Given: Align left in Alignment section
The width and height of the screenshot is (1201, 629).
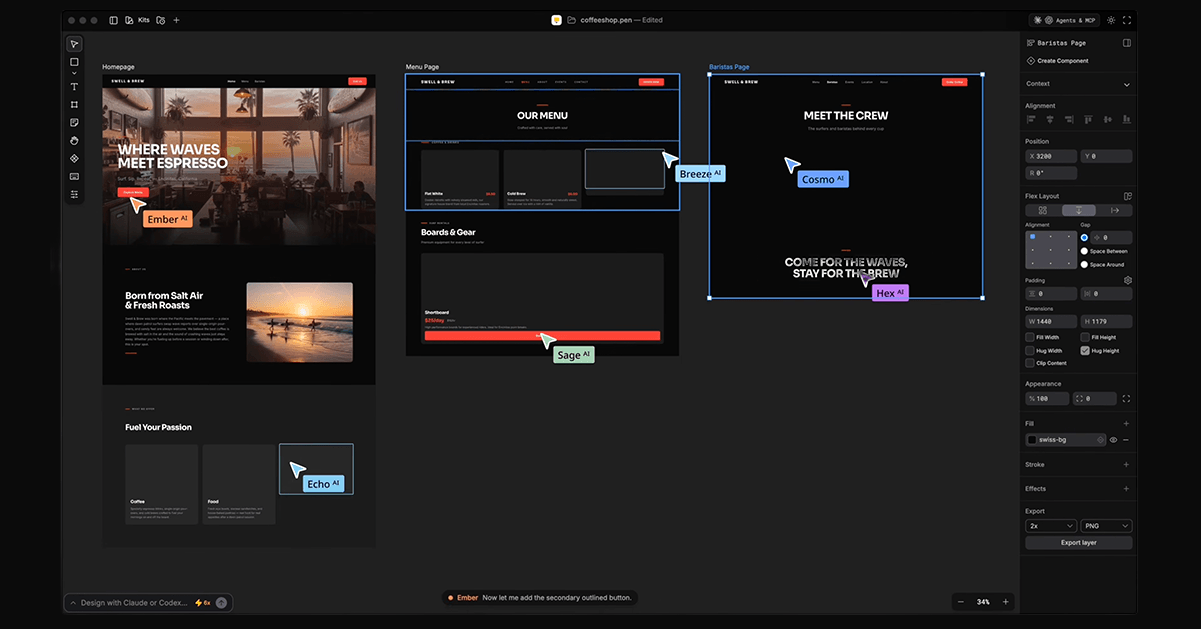Looking at the screenshot, I should (1031, 120).
